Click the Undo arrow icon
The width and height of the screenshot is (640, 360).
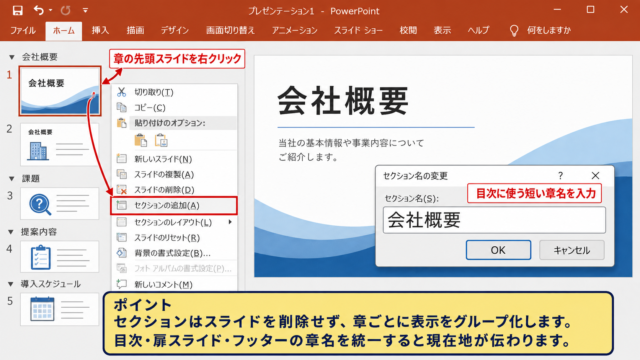[39, 10]
